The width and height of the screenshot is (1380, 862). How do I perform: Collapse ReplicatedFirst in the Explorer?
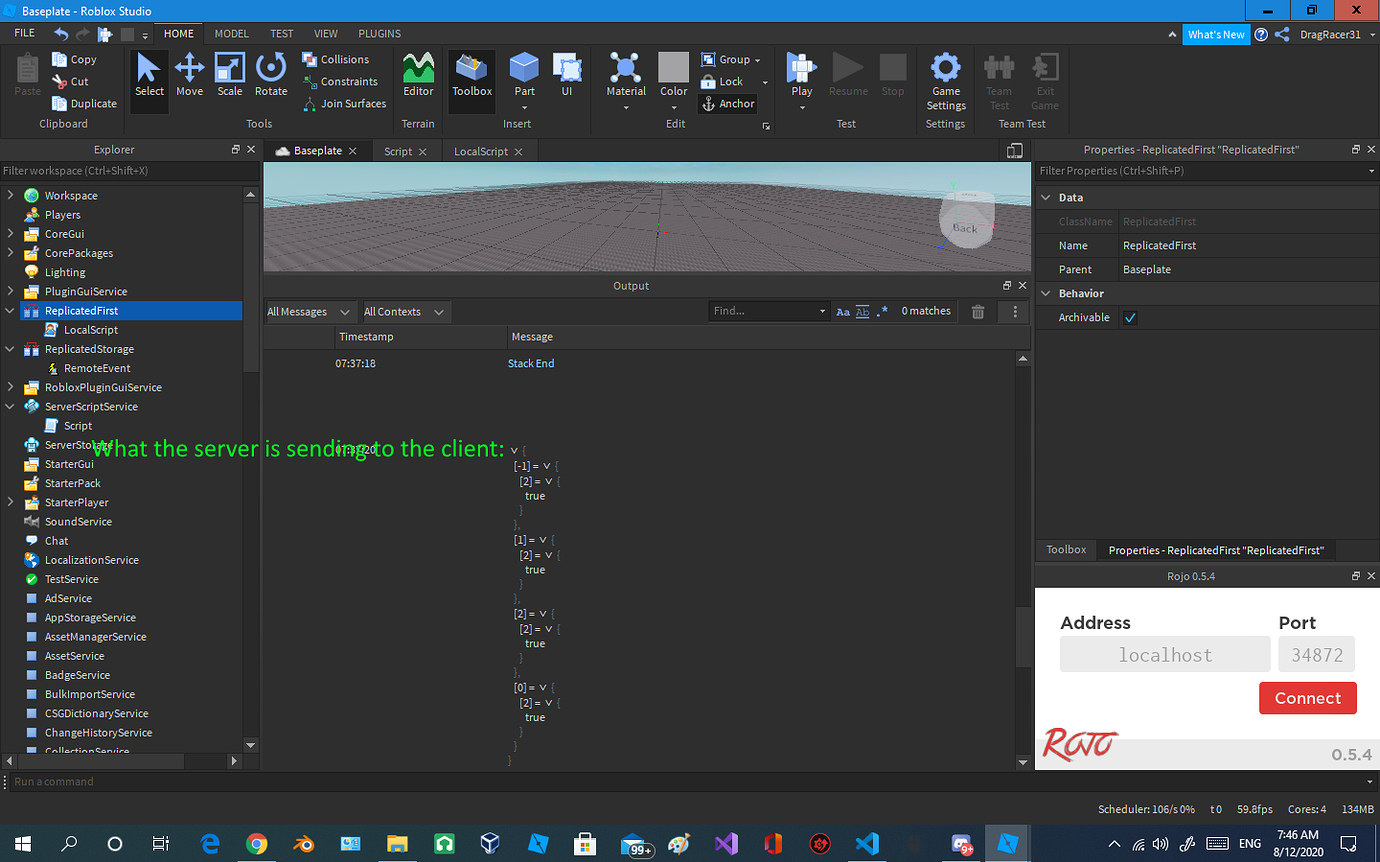pos(8,310)
